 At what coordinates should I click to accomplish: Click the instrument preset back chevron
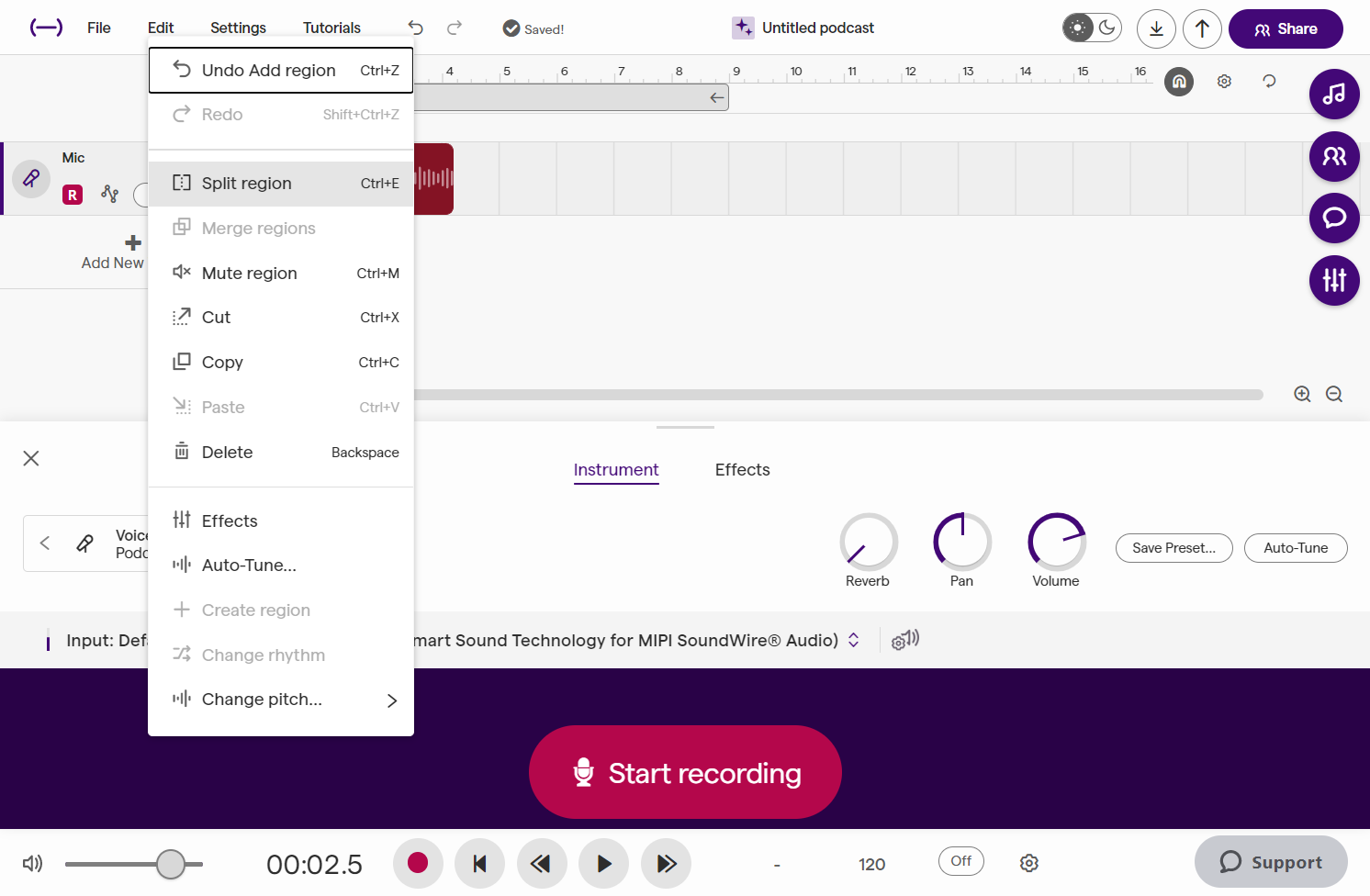pyautogui.click(x=45, y=543)
